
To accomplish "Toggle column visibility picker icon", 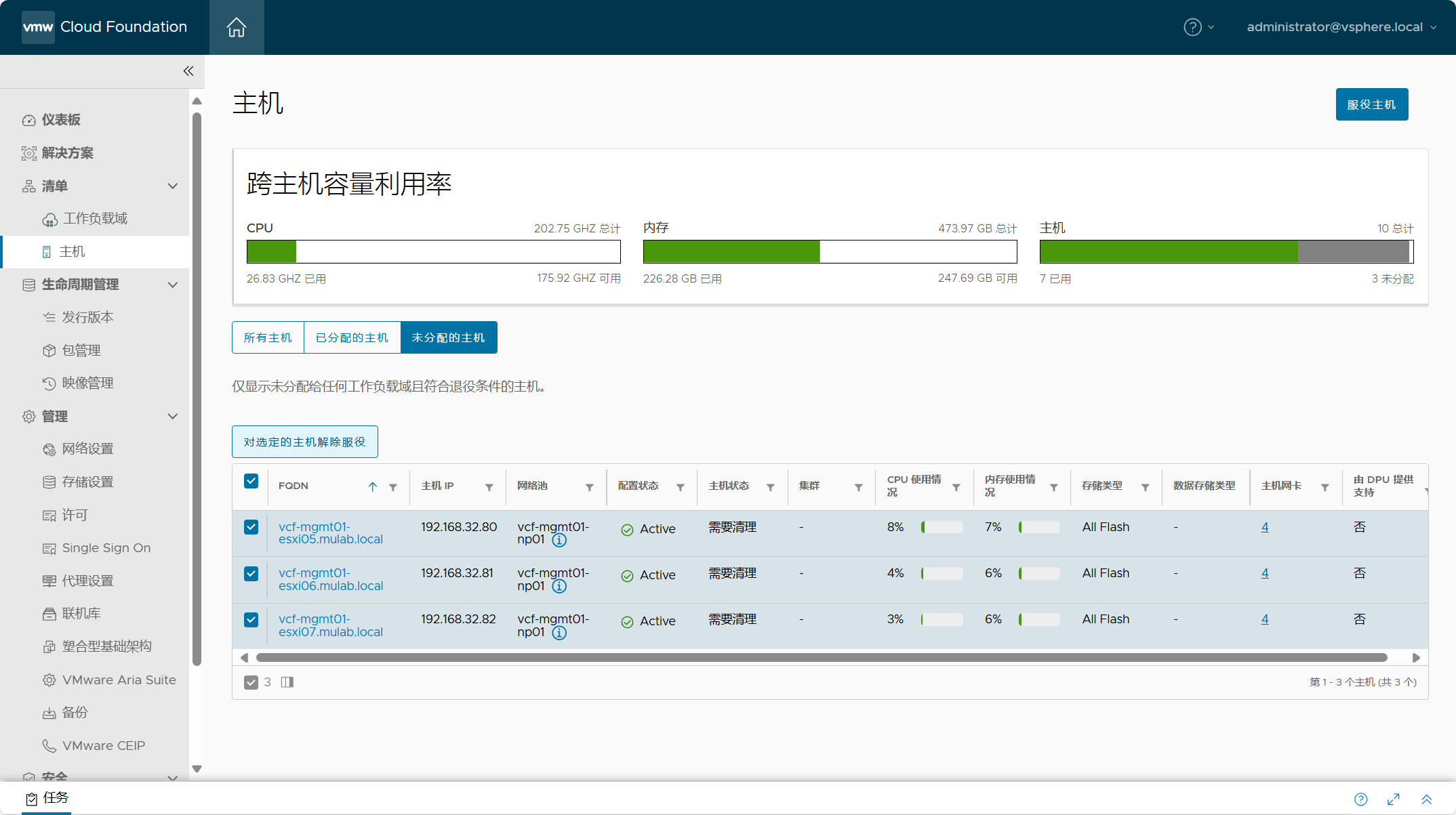I will (287, 682).
